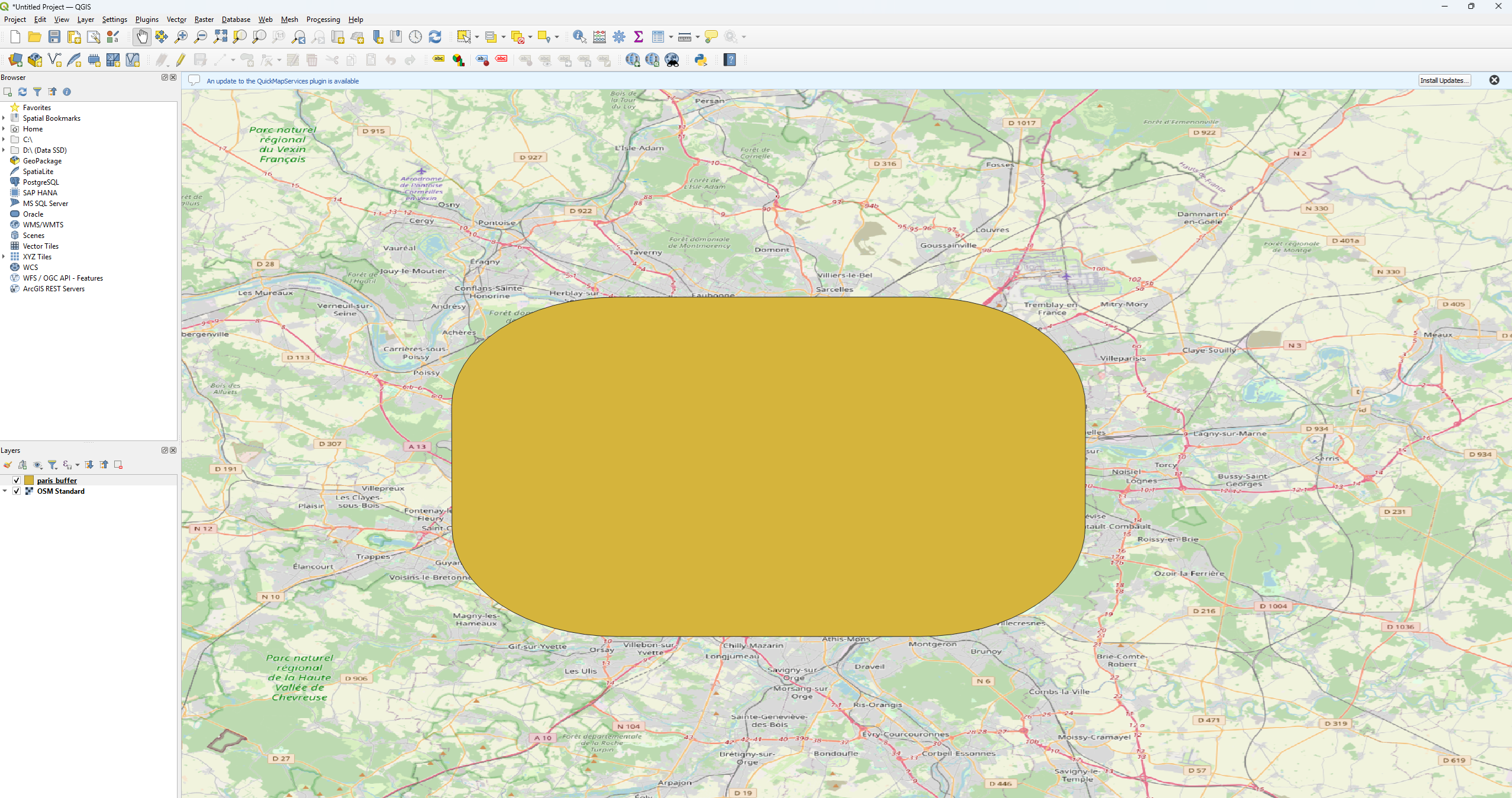Open the Processing menu
Screen dimensions: 1512x798
click(323, 20)
